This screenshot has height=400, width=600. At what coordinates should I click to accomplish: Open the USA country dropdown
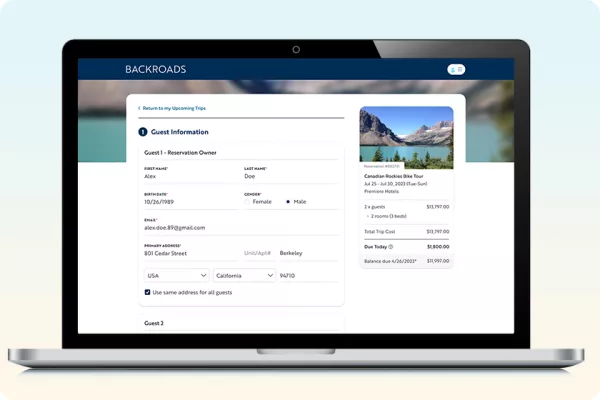[176, 274]
